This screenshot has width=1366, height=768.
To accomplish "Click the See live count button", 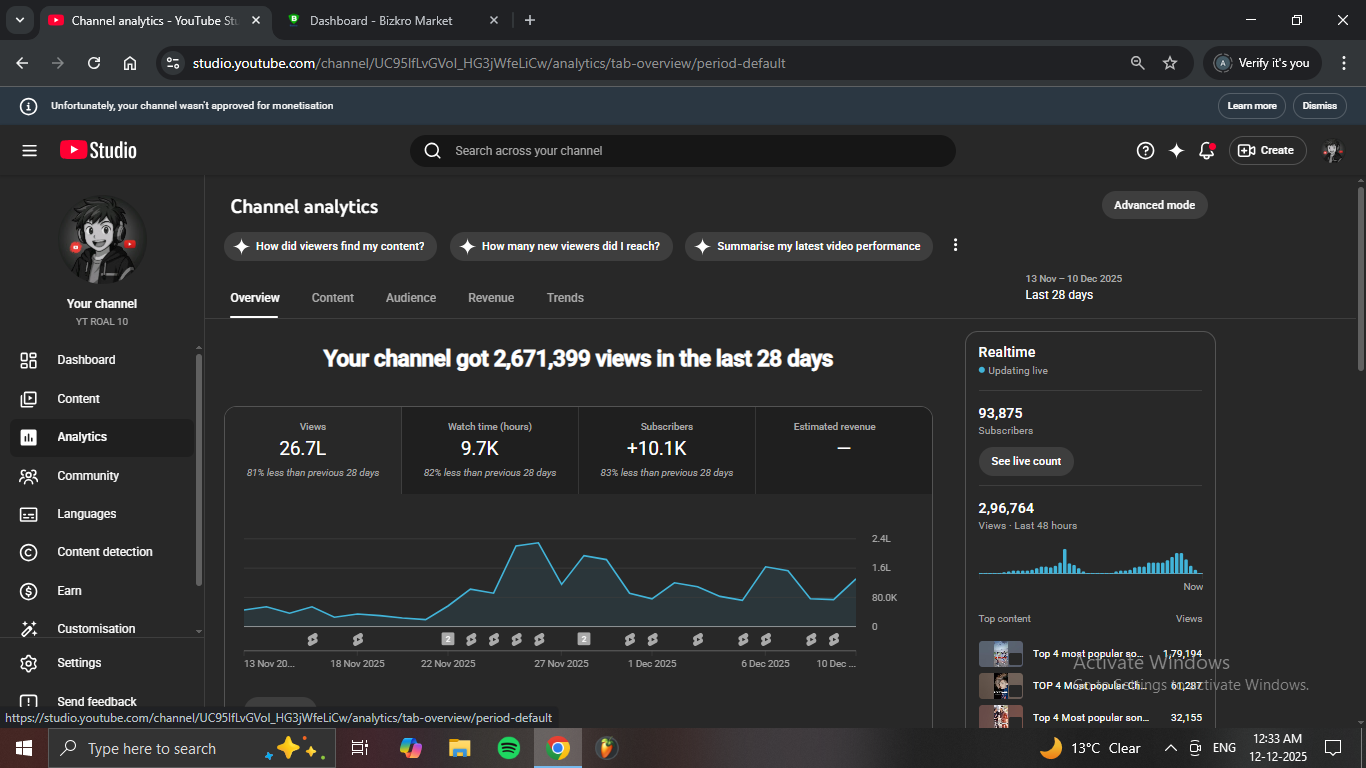I will (1025, 461).
